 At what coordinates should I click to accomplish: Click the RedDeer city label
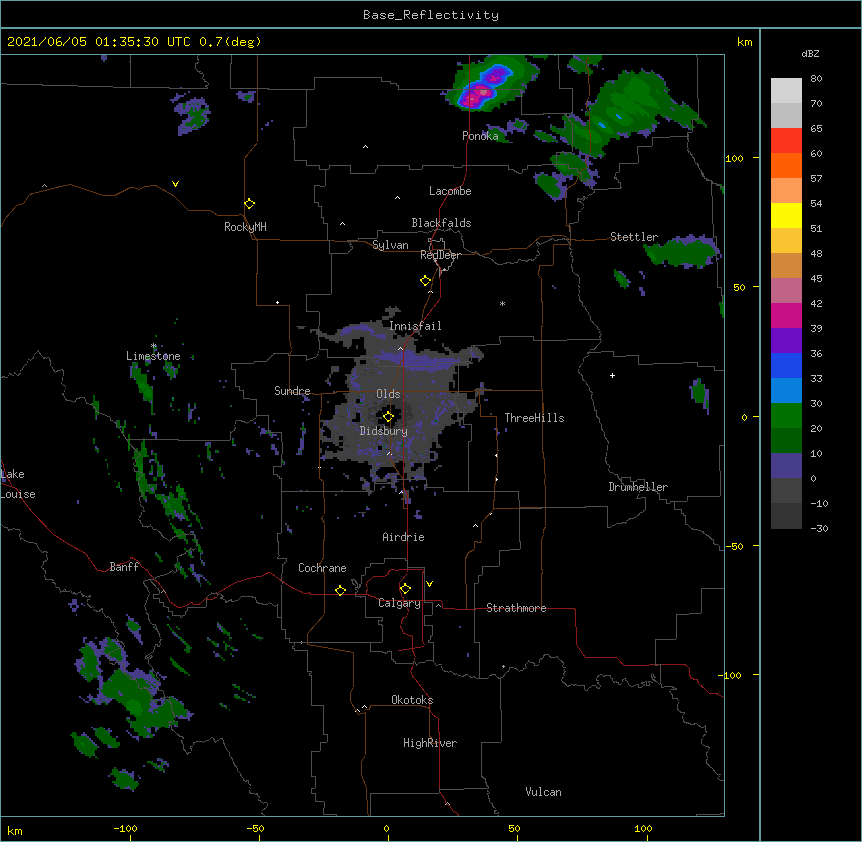pyautogui.click(x=440, y=255)
